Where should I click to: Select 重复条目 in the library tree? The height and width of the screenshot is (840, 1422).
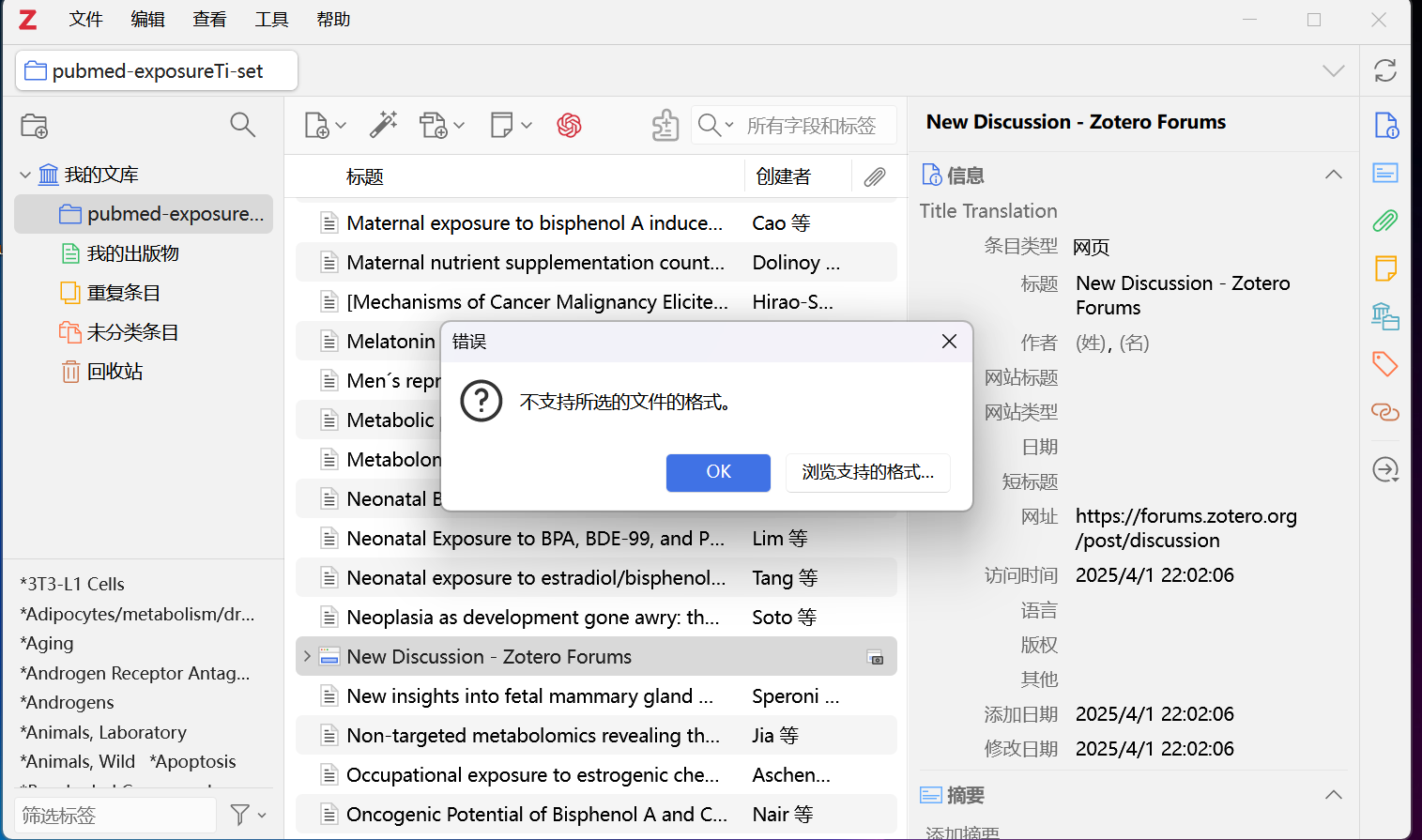click(123, 293)
